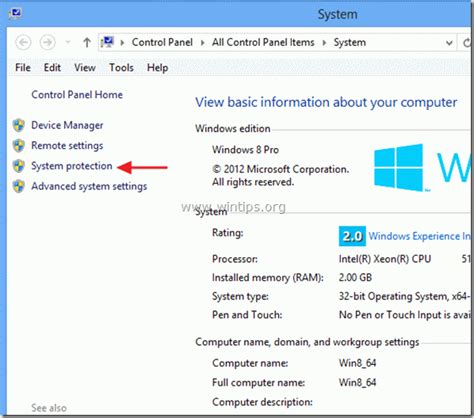Image resolution: width=474 pixels, height=418 pixels.
Task: Select the Intel(R) Xeon(R) CPU value
Action: (x=385, y=259)
